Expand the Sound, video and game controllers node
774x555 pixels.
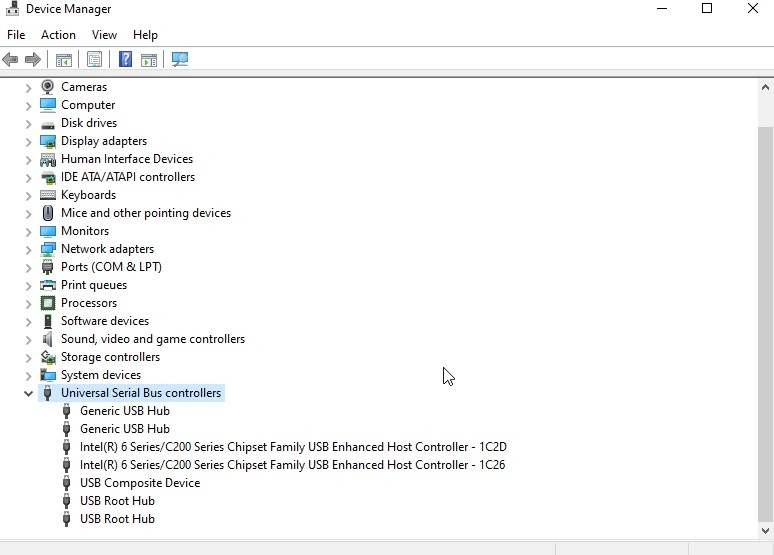tap(28, 340)
